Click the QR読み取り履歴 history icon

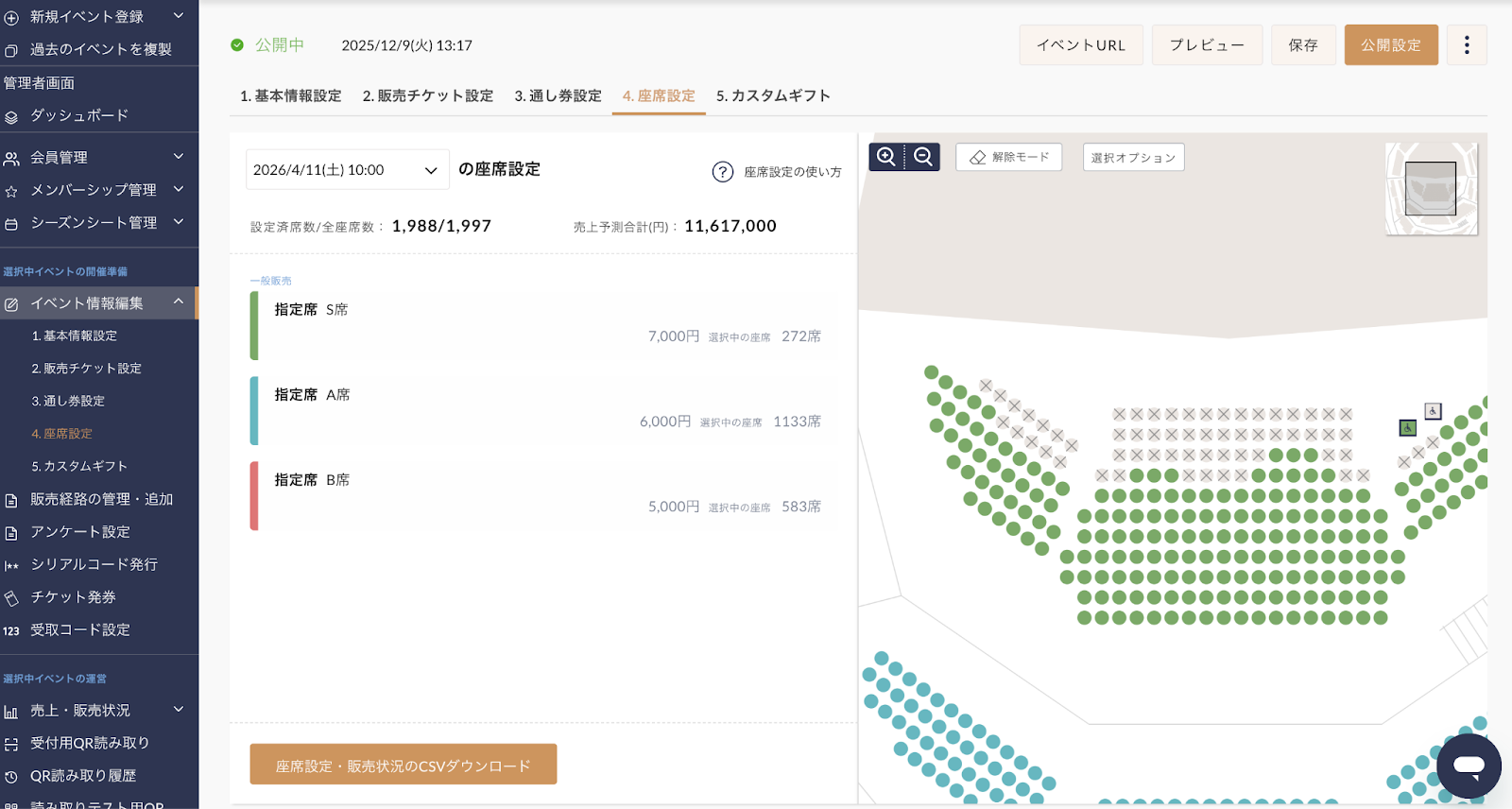pos(11,777)
